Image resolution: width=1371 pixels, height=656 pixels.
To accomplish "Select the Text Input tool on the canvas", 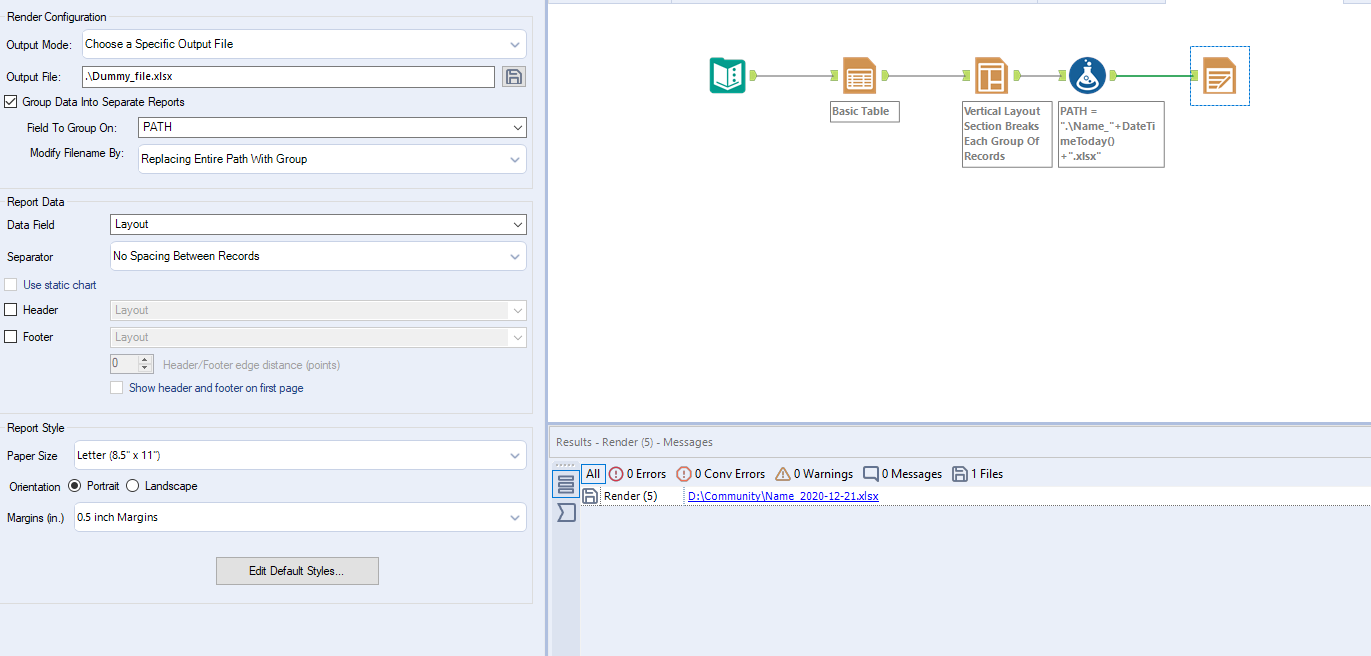I will click(x=727, y=75).
